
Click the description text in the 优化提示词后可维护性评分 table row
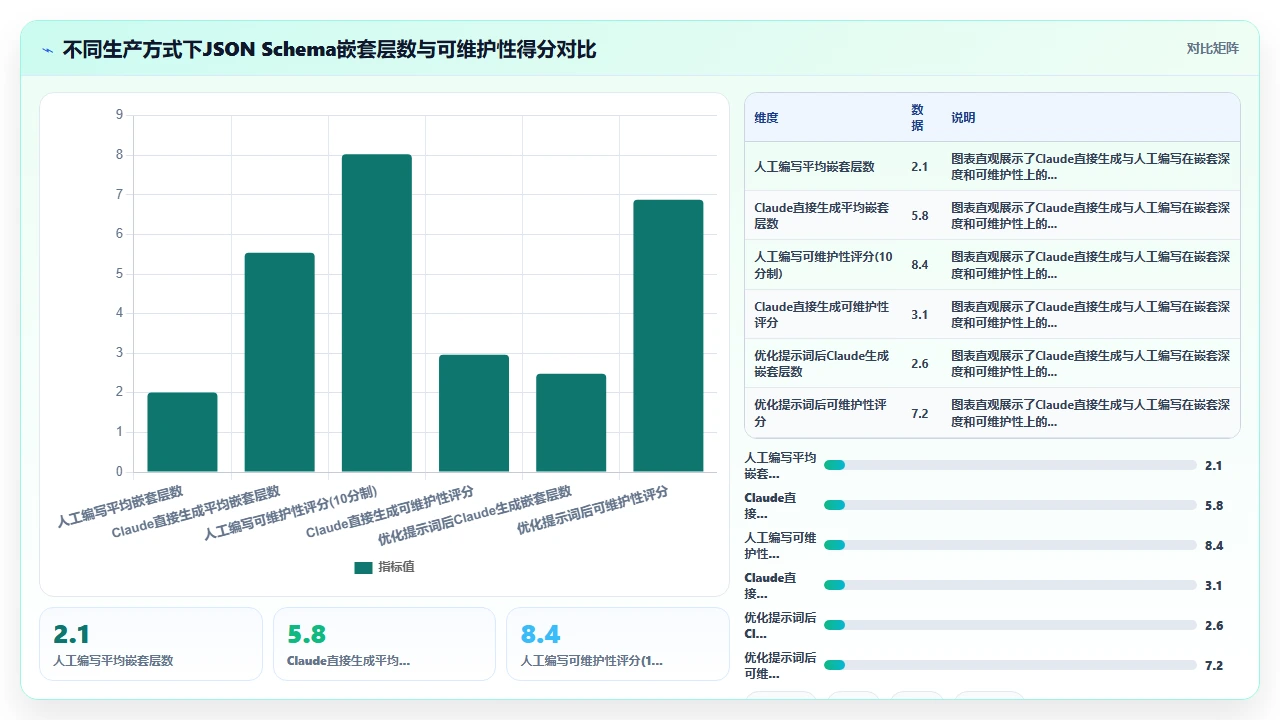(1090, 413)
